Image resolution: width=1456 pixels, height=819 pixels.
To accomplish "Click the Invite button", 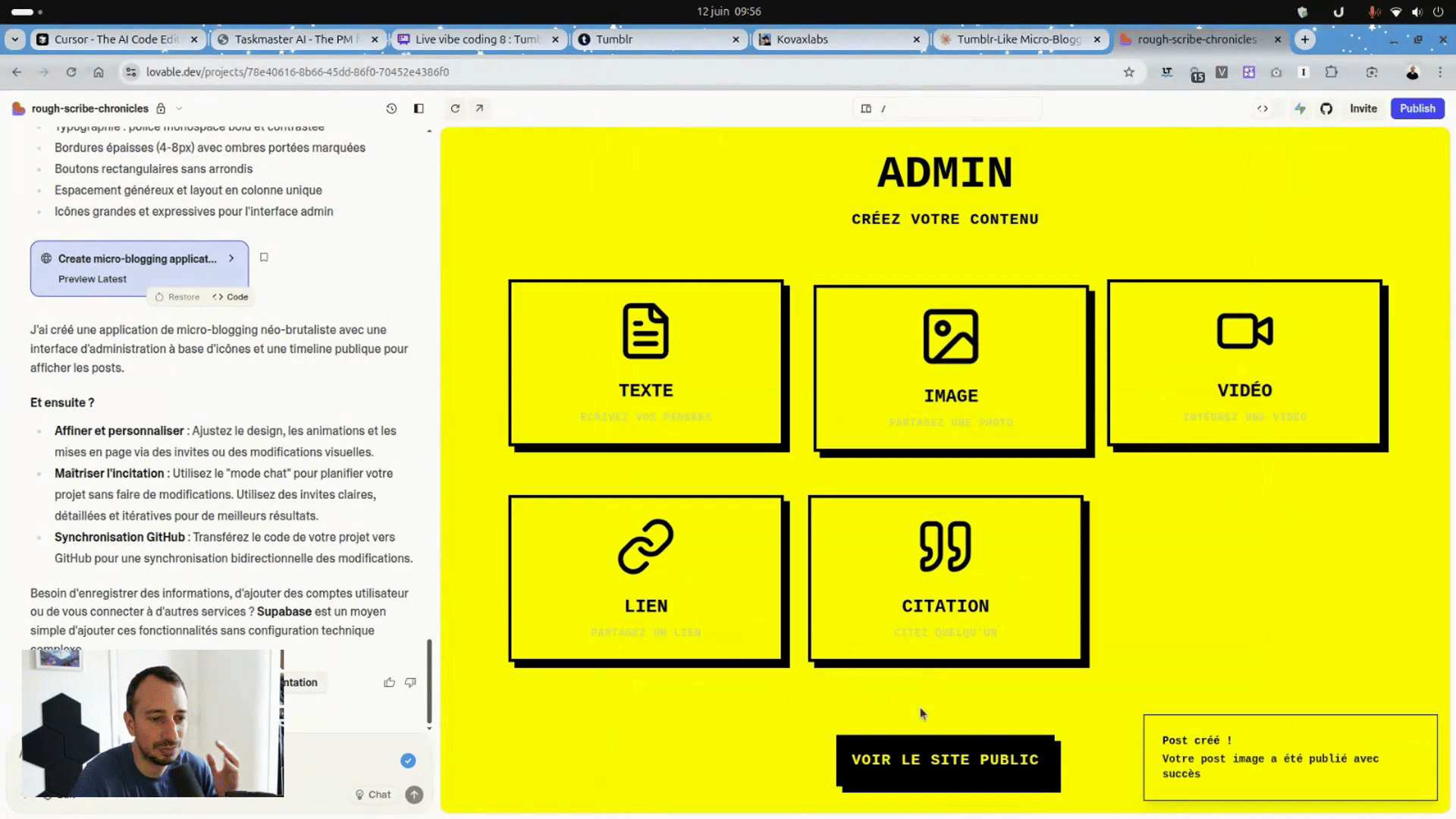I will point(1363,108).
